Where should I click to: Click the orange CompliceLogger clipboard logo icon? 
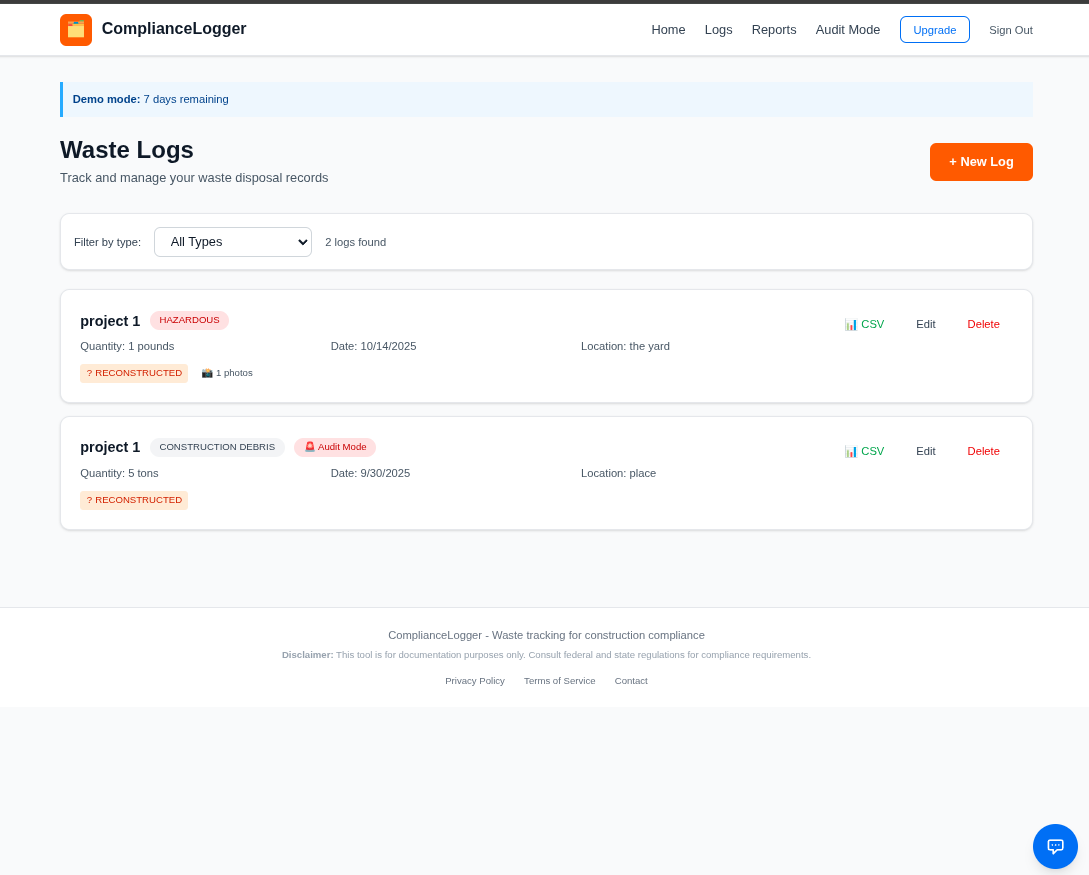click(76, 29)
